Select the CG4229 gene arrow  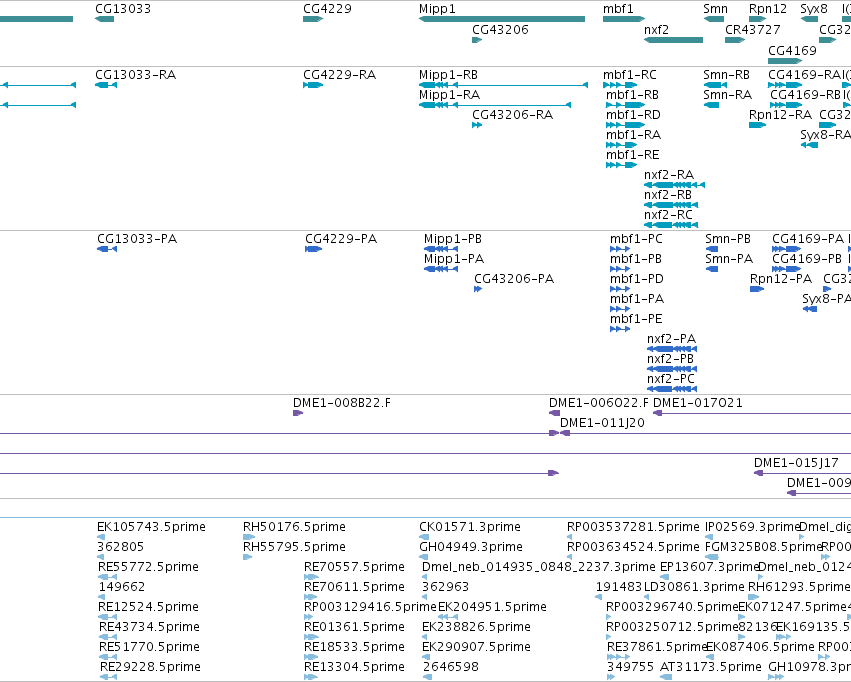[x=313, y=19]
